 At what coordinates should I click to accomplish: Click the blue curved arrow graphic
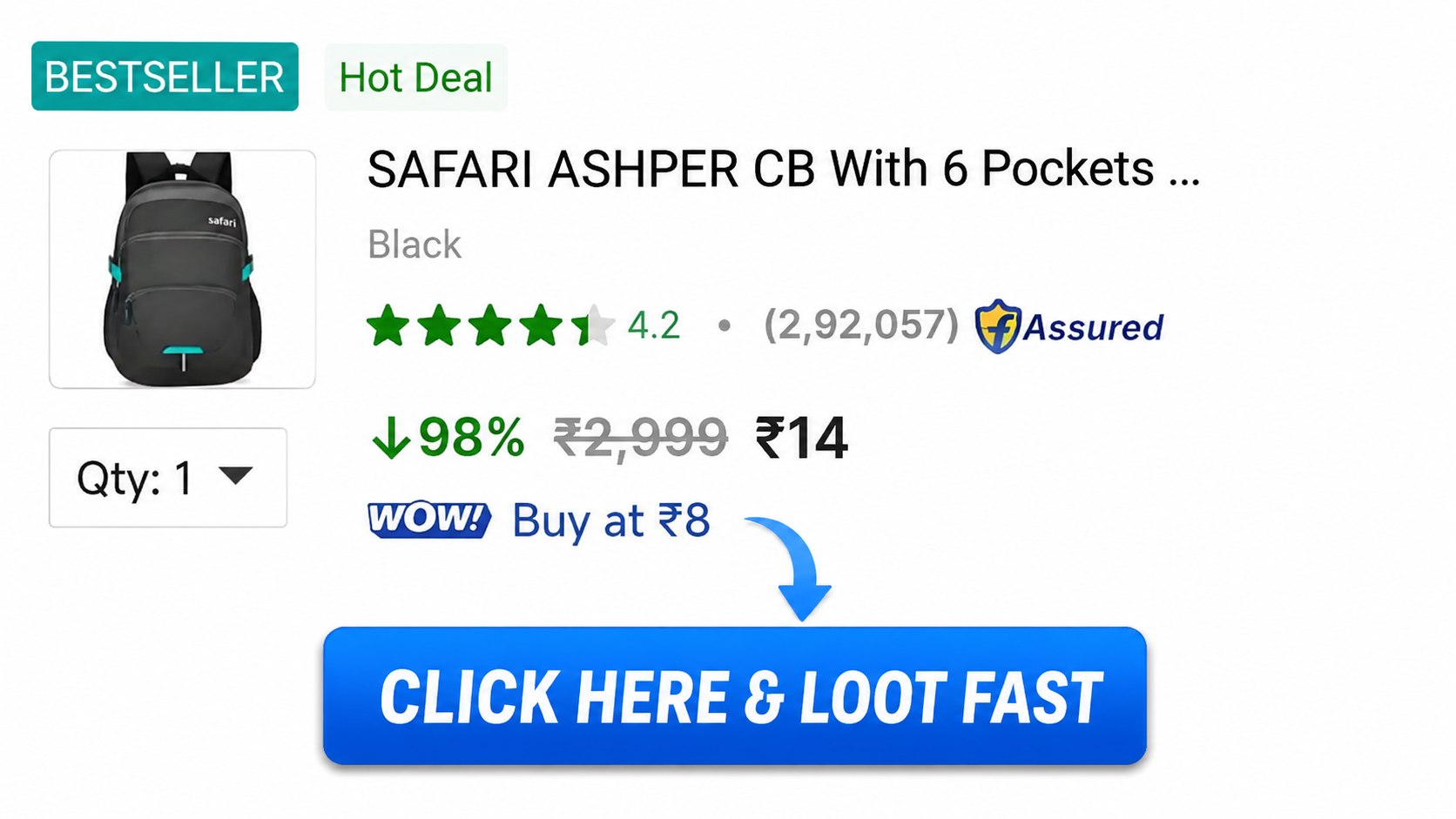tap(792, 567)
